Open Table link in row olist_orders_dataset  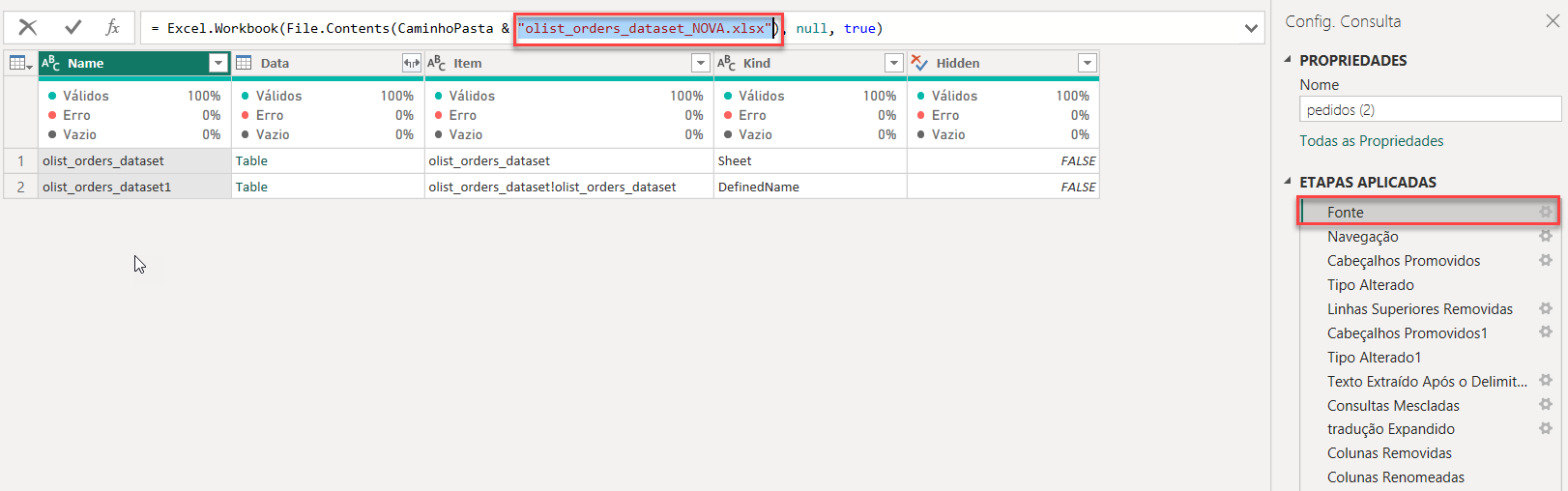pyautogui.click(x=251, y=160)
